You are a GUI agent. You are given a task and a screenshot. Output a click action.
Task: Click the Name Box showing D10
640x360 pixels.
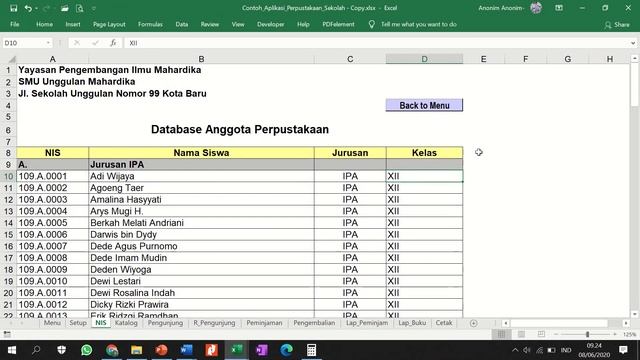tap(24, 43)
